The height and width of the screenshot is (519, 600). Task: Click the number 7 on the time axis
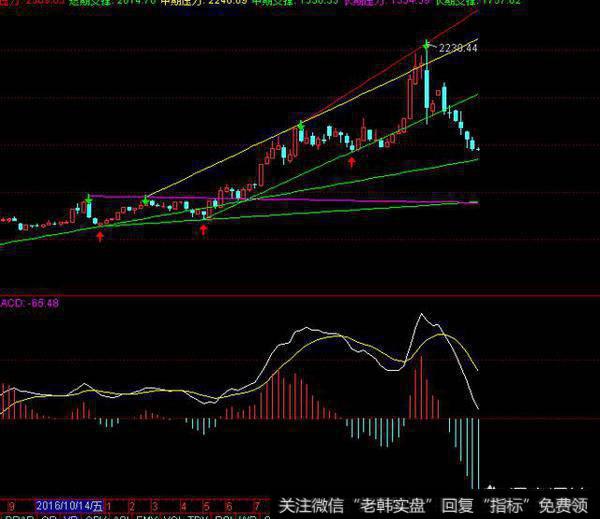(257, 505)
